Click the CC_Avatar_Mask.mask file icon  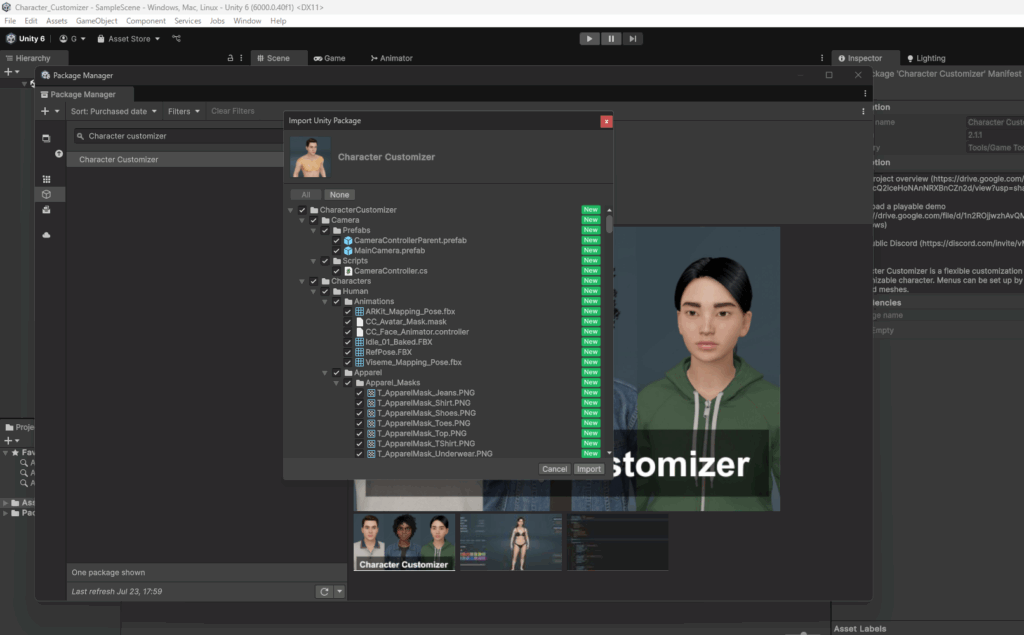(x=359, y=321)
